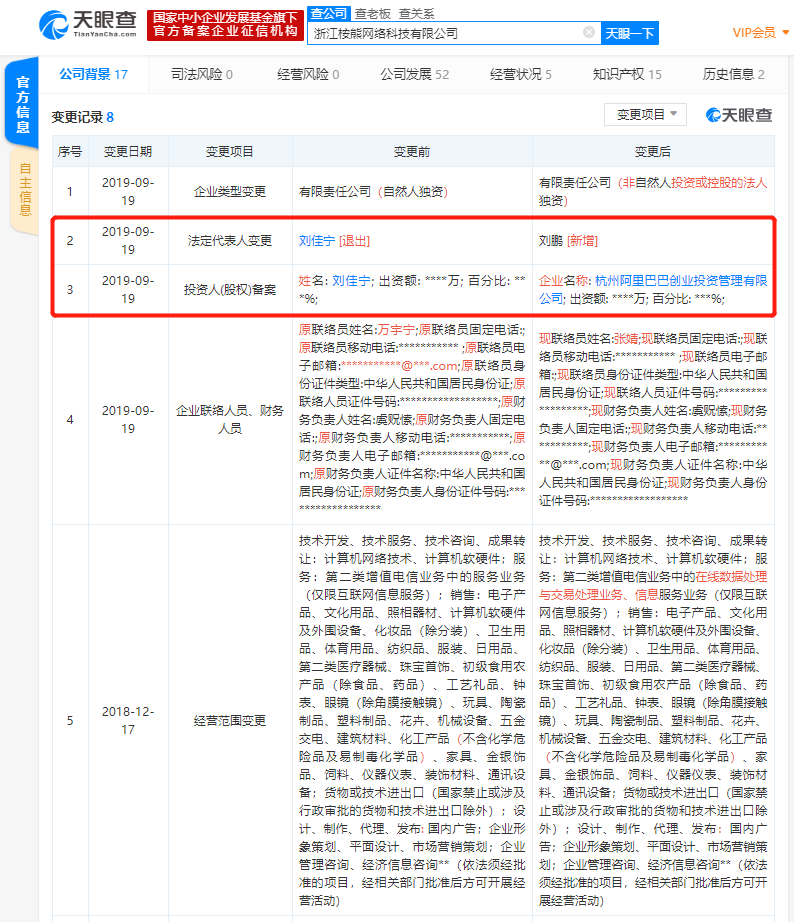Open the 历史信息 2 tab
Screen dimensions: 794x922
tap(733, 75)
